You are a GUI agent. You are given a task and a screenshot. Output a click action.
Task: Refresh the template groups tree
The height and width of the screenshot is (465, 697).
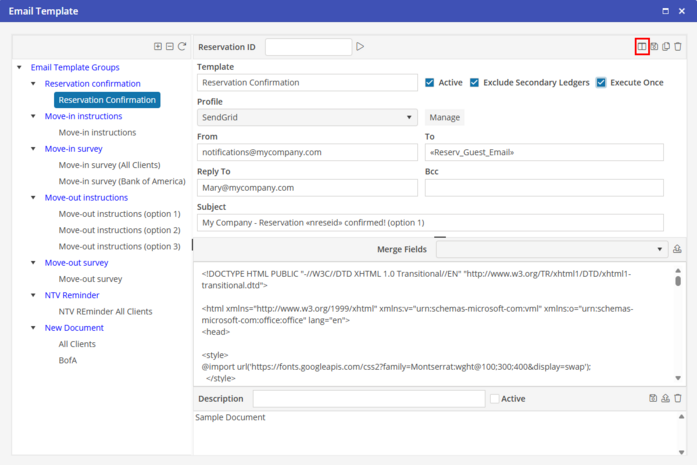click(x=182, y=47)
